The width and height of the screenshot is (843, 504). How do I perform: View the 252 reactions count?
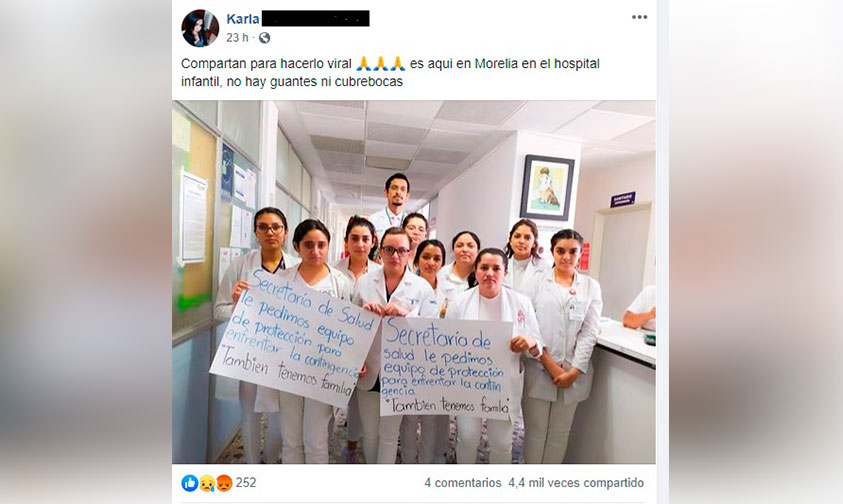click(246, 482)
